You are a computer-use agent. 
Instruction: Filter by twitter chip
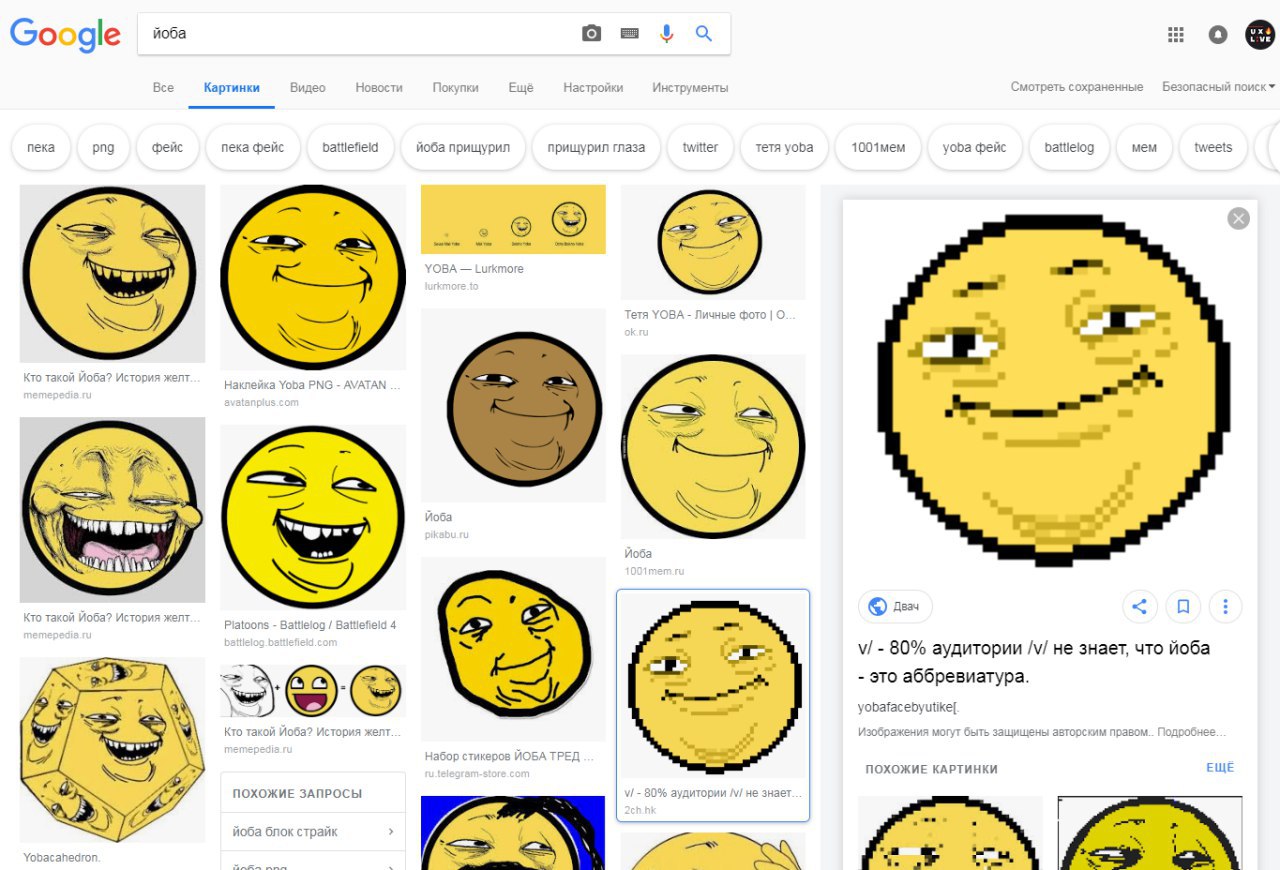tap(700, 147)
